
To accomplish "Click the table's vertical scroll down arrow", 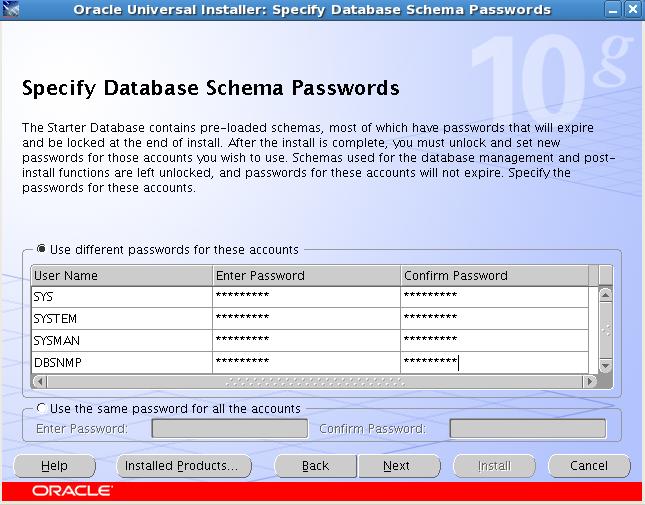I will tap(604, 365).
